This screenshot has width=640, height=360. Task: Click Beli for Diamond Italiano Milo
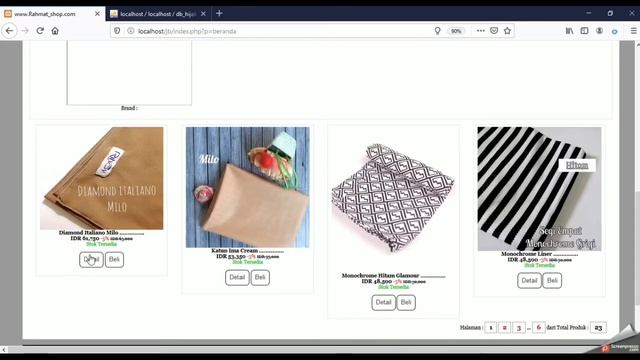pos(114,260)
